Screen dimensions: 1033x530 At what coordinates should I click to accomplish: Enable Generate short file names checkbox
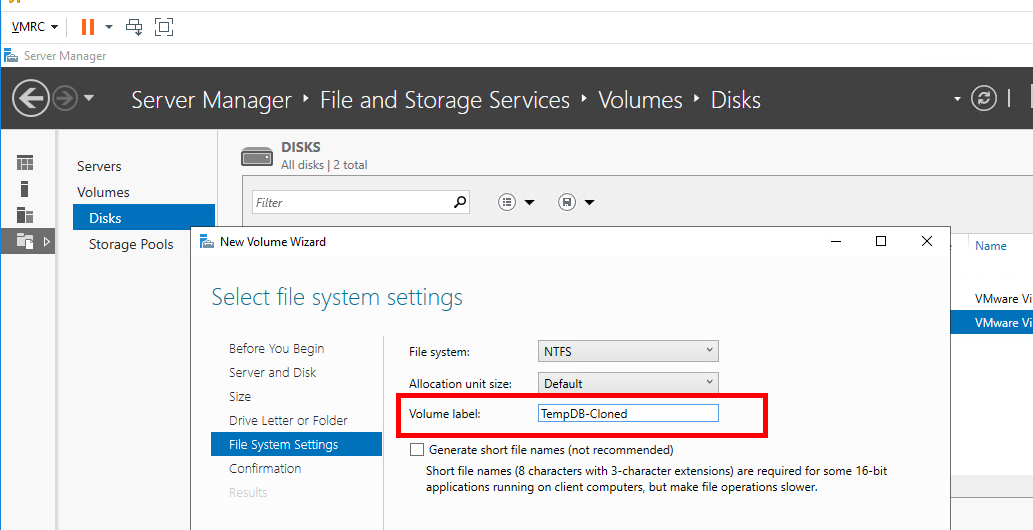click(418, 450)
